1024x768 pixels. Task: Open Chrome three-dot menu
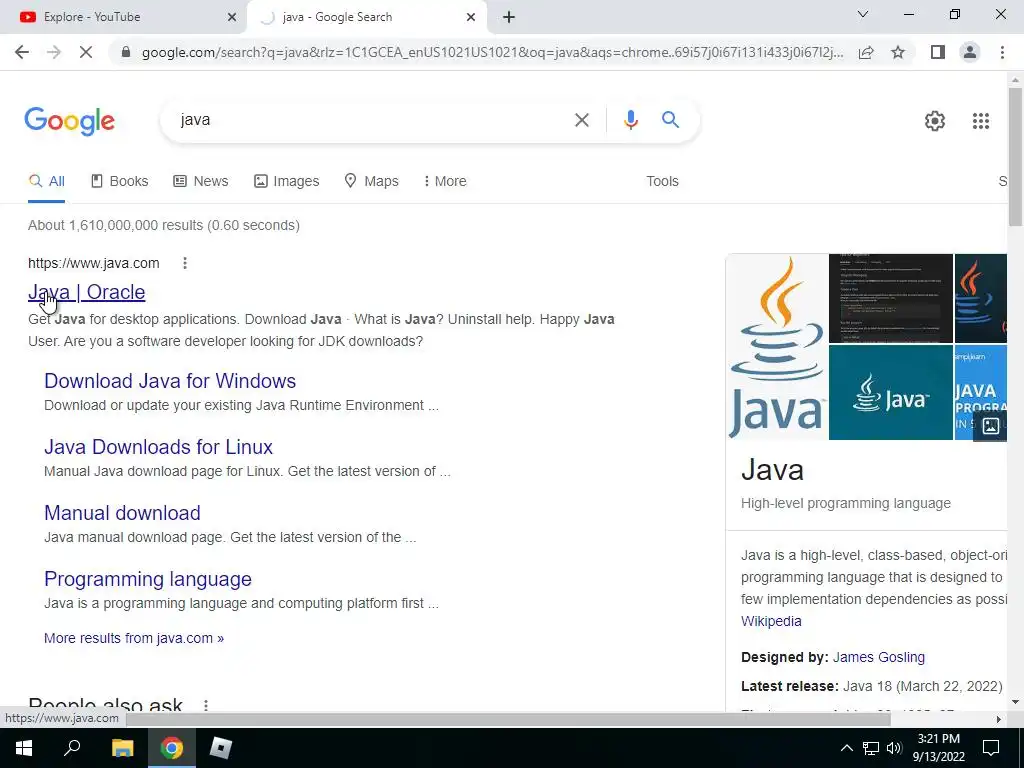[x=1002, y=52]
